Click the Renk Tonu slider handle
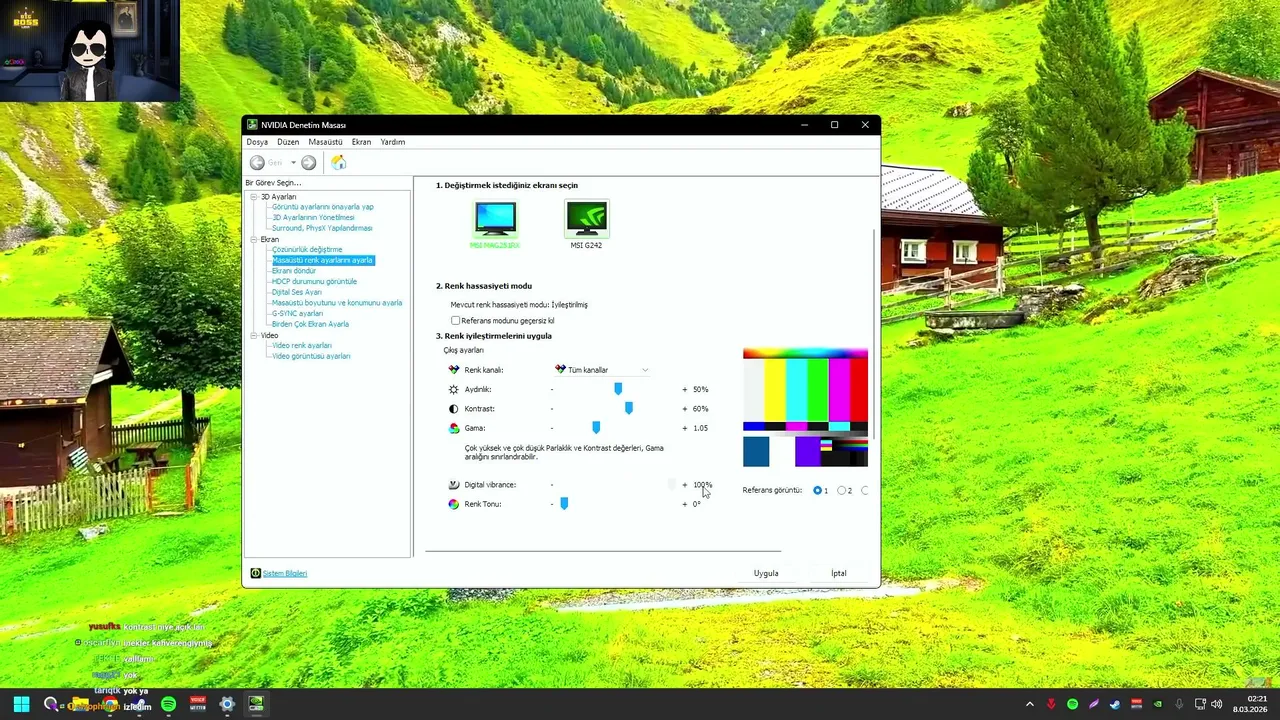The height and width of the screenshot is (720, 1280). (x=564, y=504)
